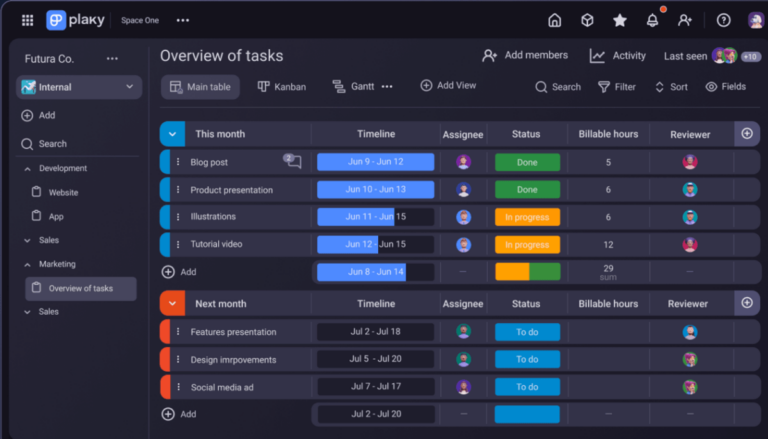Collapse the Next month group
The image size is (768, 439).
pos(172,303)
